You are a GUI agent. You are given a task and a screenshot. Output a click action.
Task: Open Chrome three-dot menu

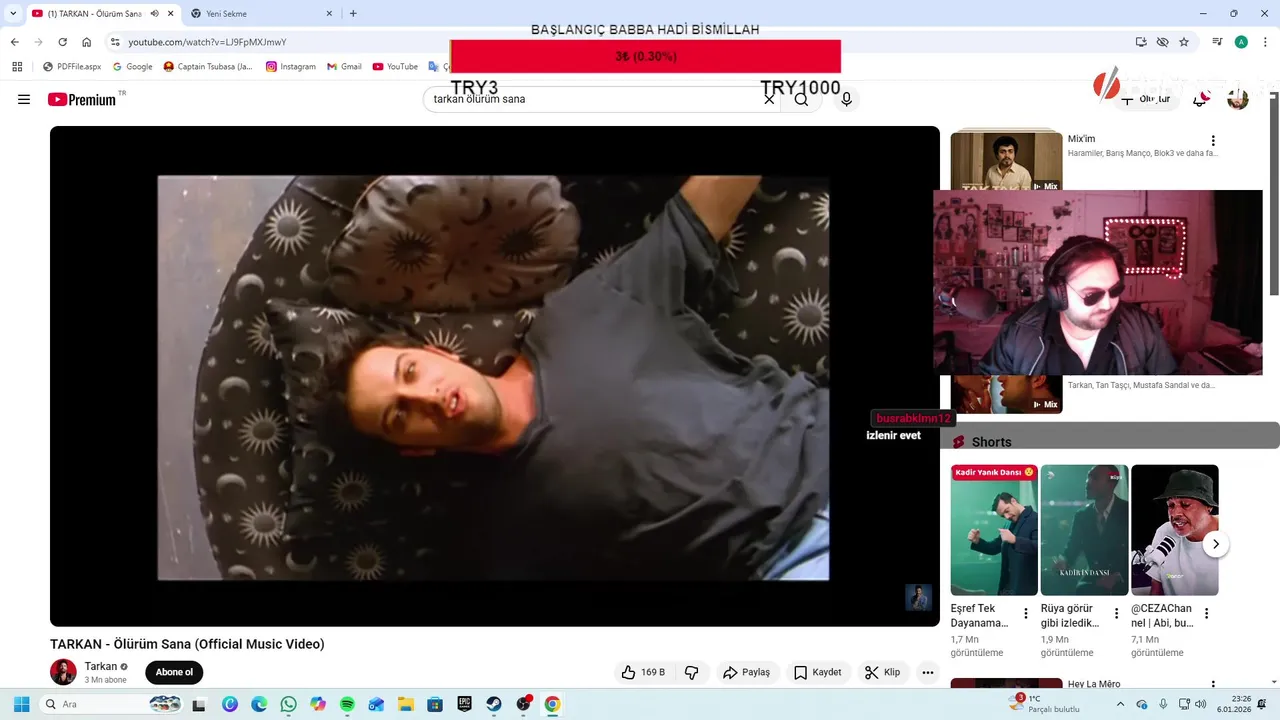(x=1265, y=42)
